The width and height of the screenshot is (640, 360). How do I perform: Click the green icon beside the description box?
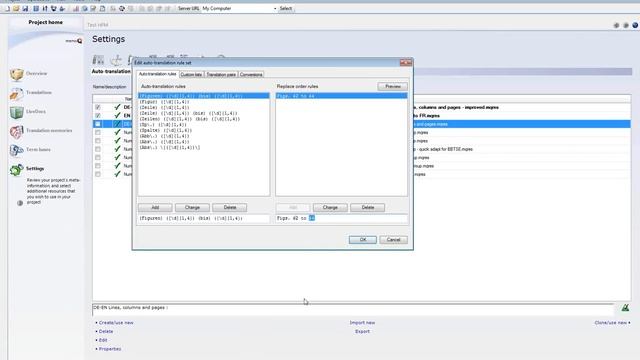(625, 307)
